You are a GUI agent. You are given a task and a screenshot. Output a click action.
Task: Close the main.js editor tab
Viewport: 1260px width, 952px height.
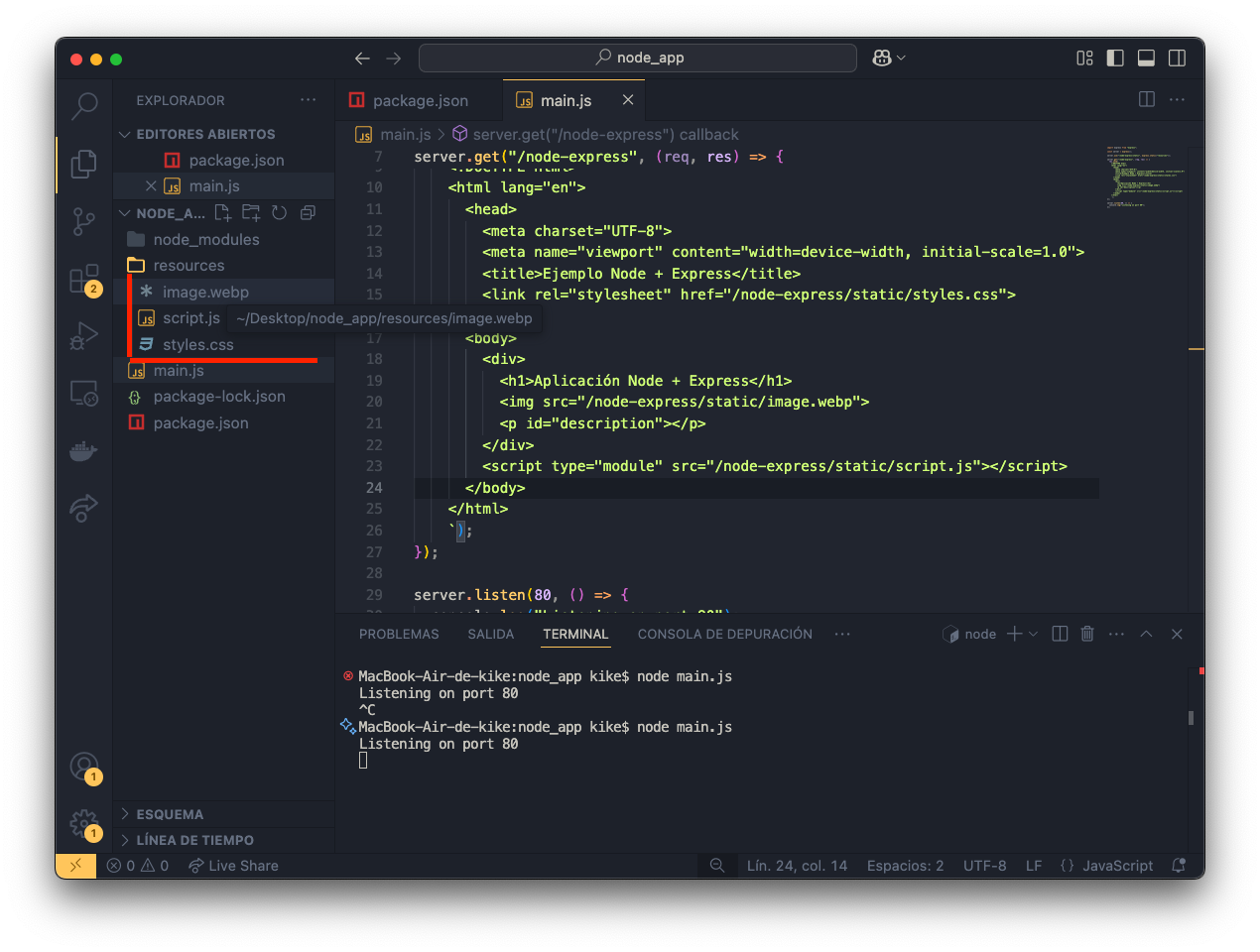tap(628, 99)
